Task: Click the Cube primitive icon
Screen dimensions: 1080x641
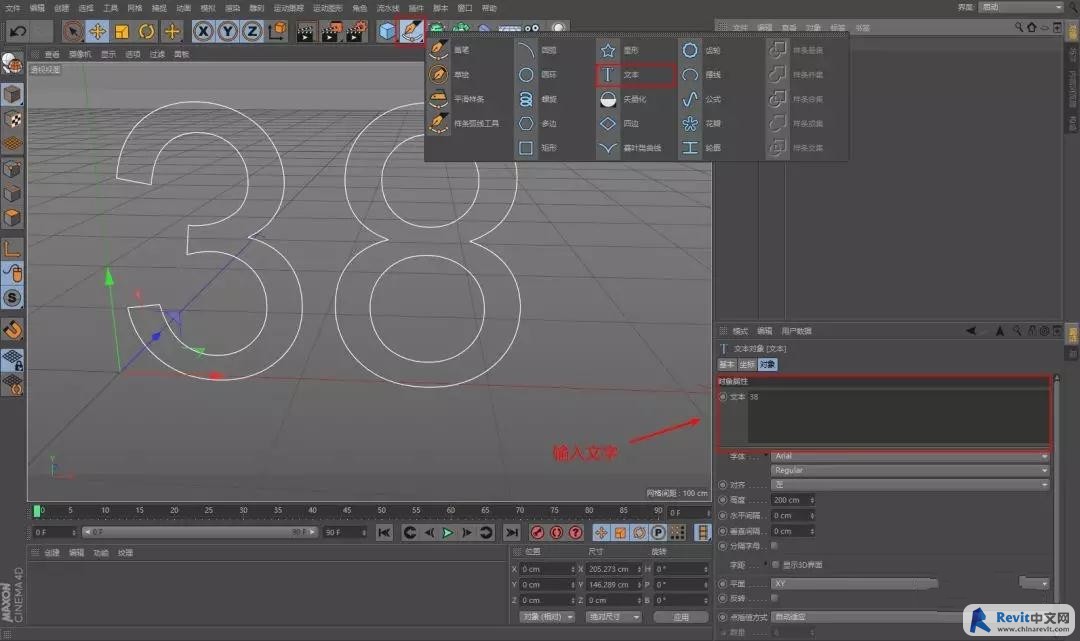Action: pyautogui.click(x=386, y=31)
